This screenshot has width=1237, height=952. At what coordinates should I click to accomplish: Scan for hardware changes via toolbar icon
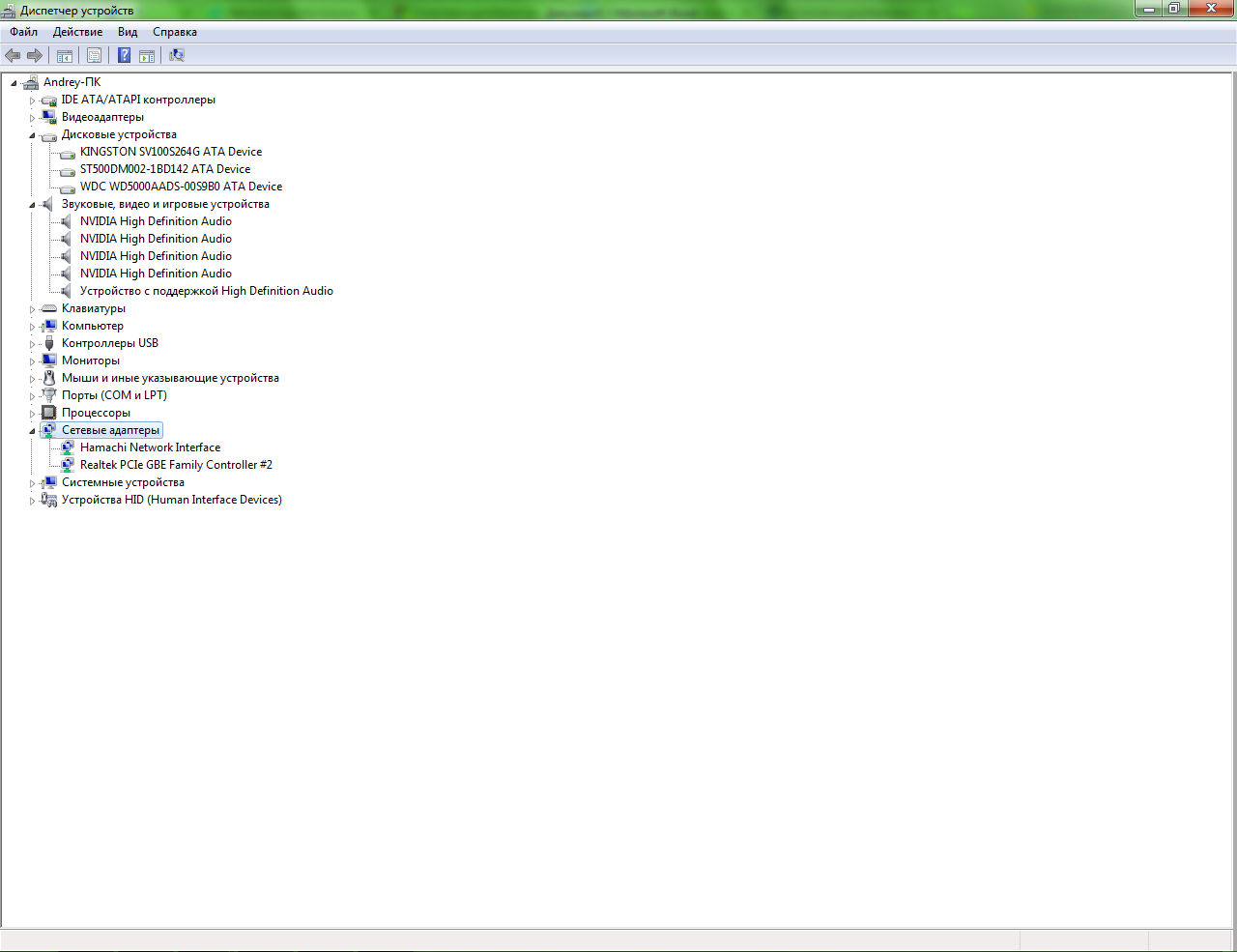pyautogui.click(x=177, y=55)
